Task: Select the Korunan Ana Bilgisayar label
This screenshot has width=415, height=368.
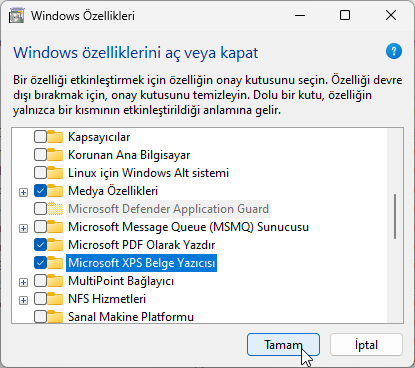Action: coord(129,155)
